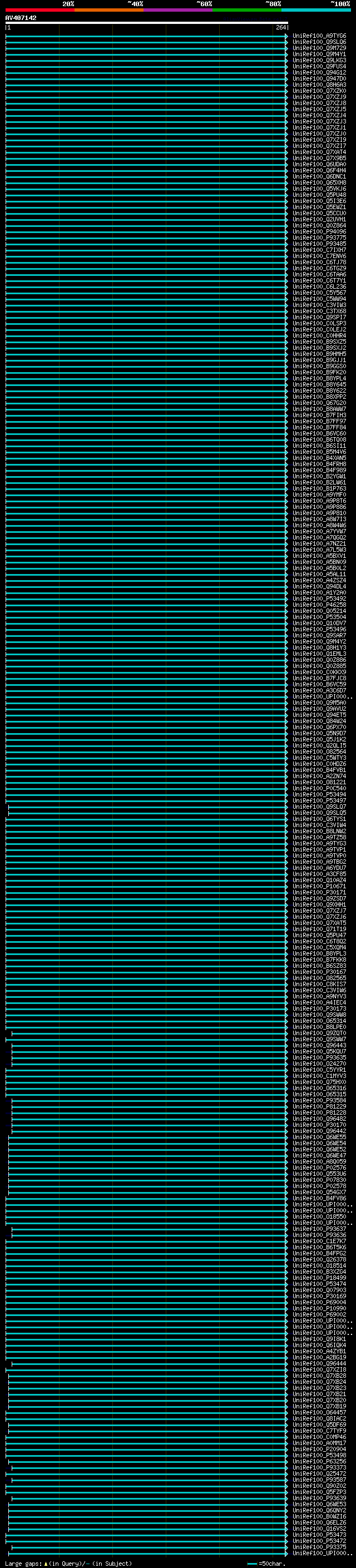Select hit label UniRef100_Q6F4H4

pos(319,170)
